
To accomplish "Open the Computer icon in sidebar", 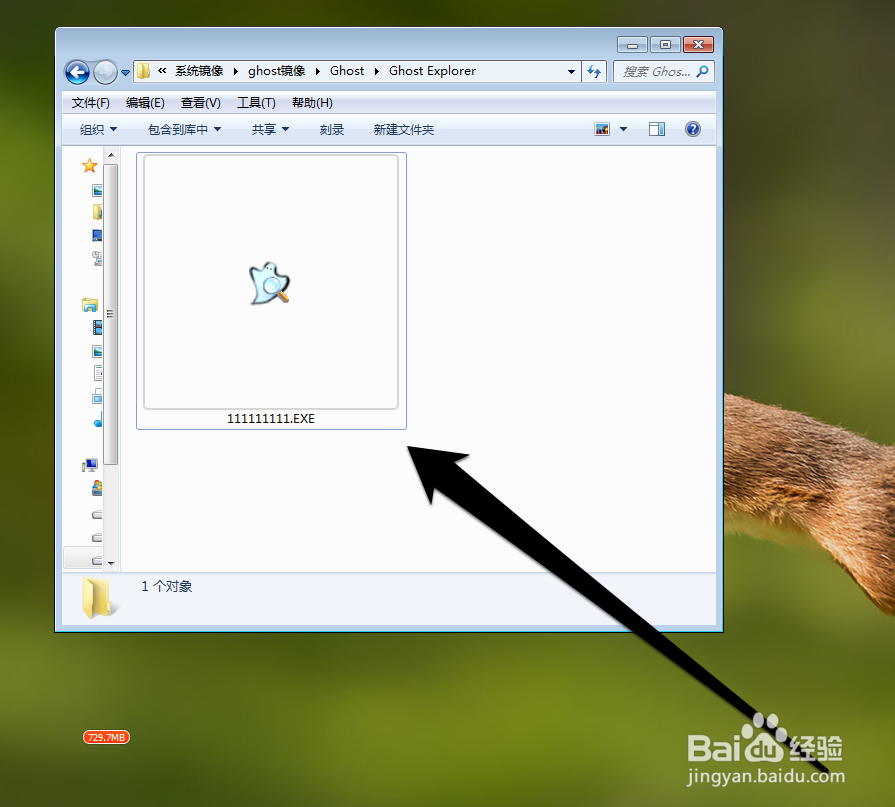I will 90,466.
